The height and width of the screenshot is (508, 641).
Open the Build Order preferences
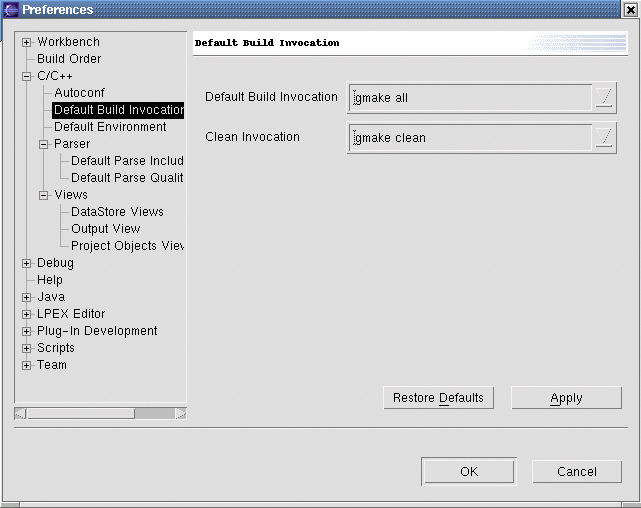pyautogui.click(x=69, y=59)
